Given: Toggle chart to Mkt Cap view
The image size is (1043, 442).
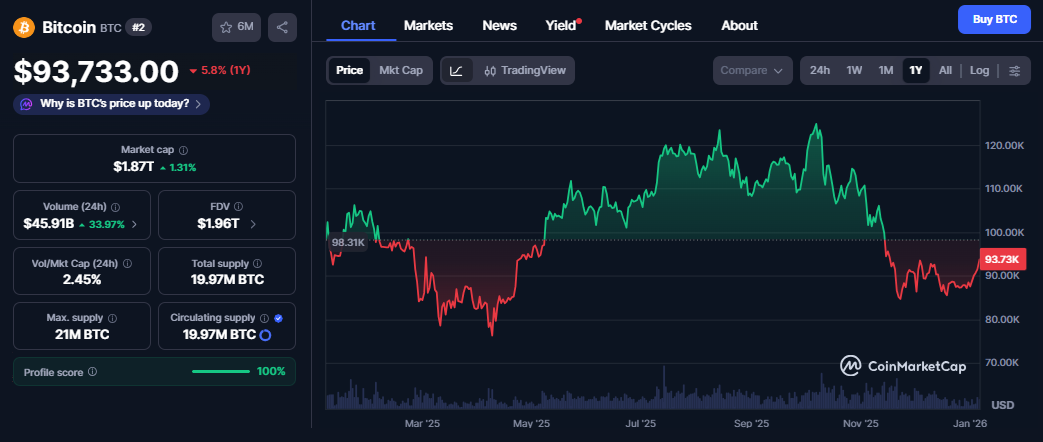Looking at the screenshot, I should (x=400, y=71).
